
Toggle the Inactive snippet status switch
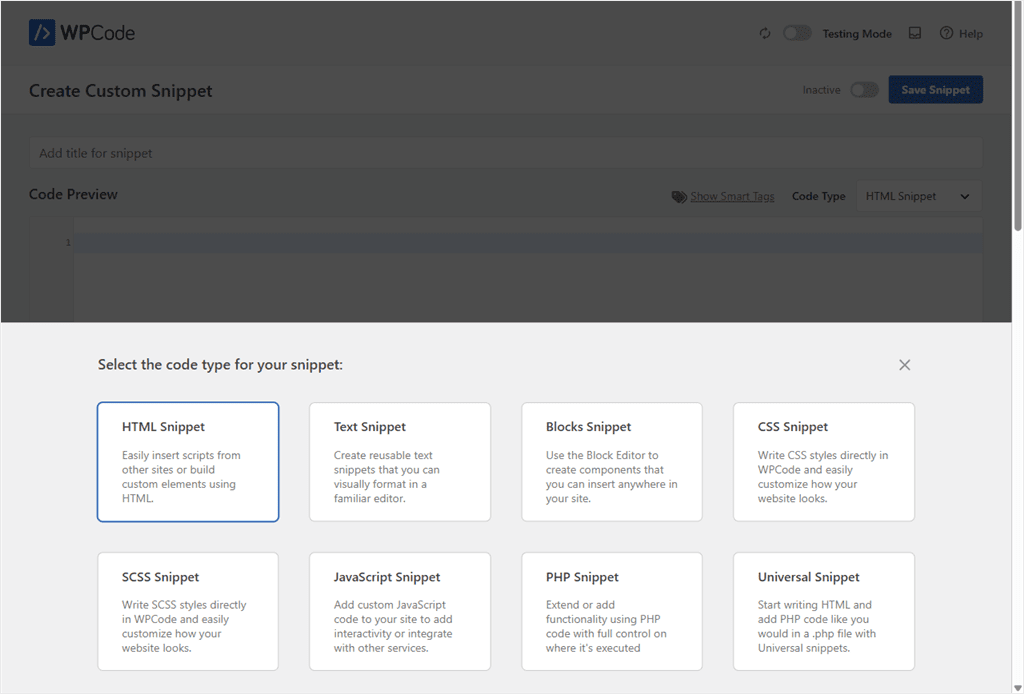(864, 90)
